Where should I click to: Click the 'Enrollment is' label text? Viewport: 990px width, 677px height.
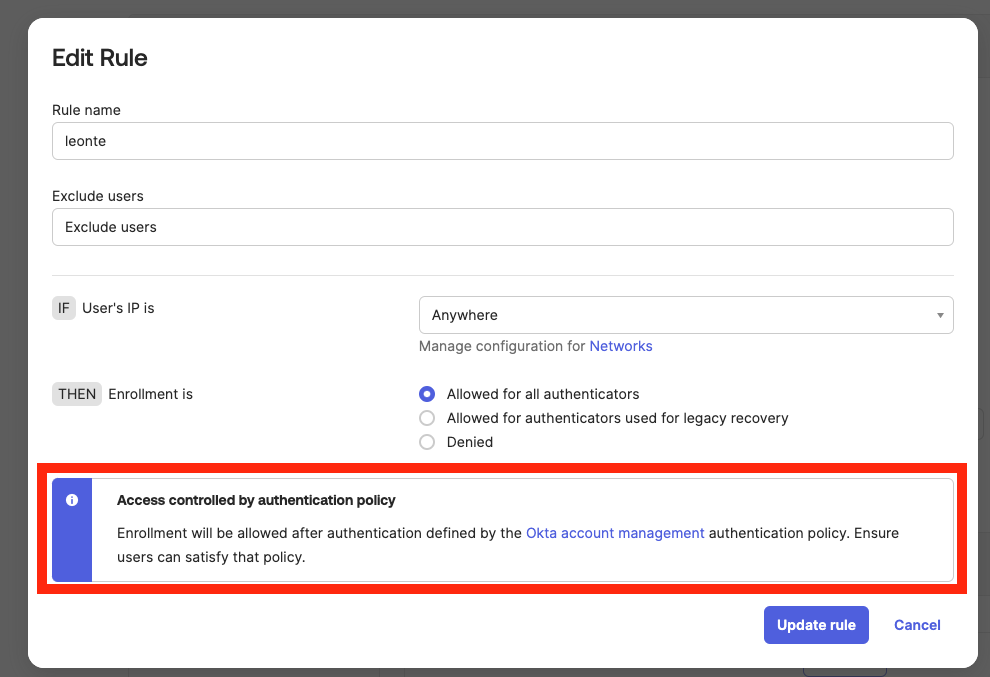(150, 394)
